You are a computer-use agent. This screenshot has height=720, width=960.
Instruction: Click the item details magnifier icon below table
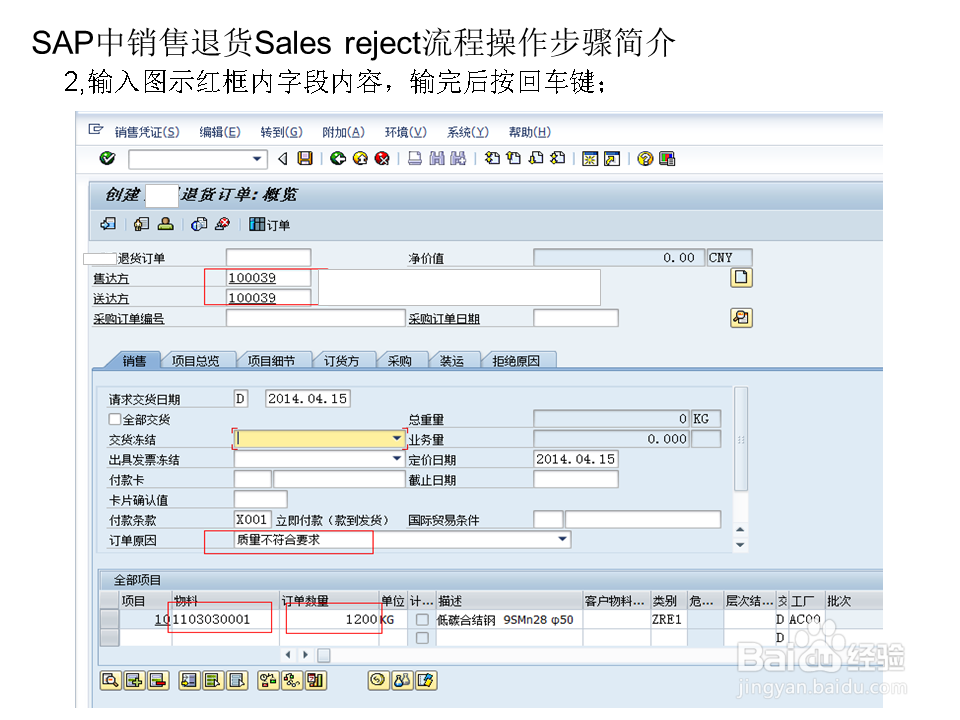110,680
